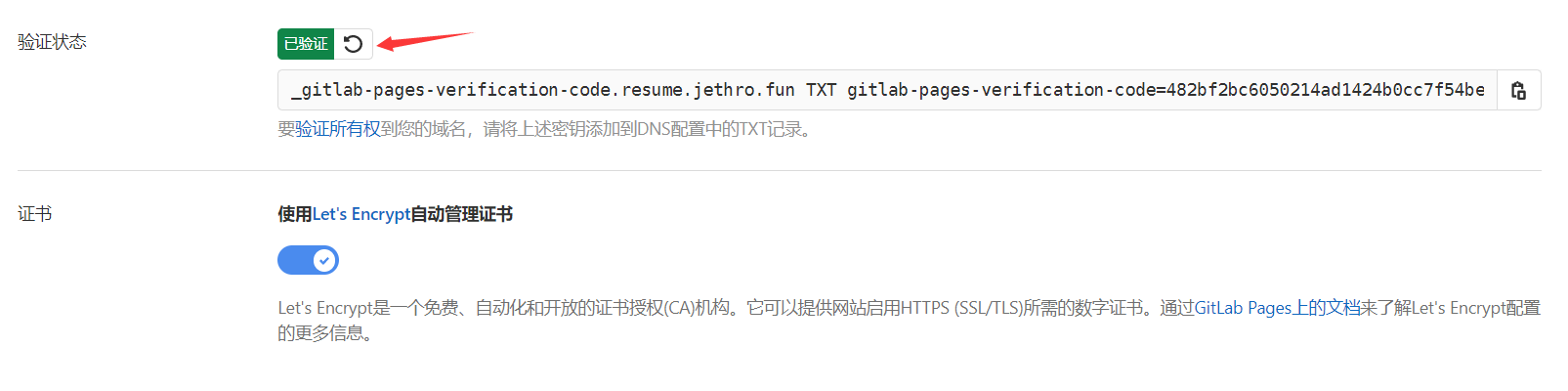
Task: Focus the verification code text field
Action: pyautogui.click(x=887, y=90)
